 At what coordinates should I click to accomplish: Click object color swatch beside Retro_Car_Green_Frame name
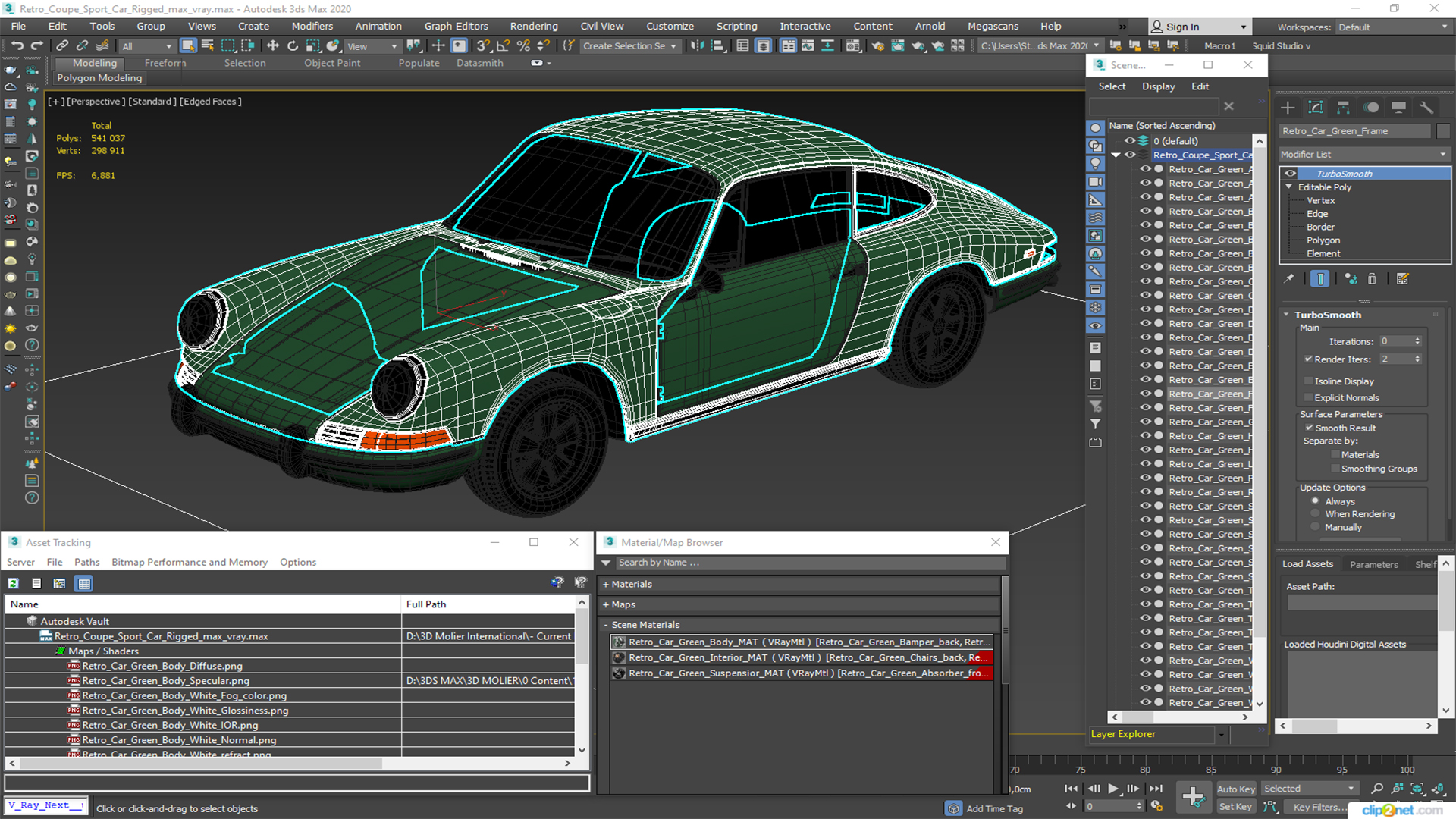click(x=1442, y=131)
